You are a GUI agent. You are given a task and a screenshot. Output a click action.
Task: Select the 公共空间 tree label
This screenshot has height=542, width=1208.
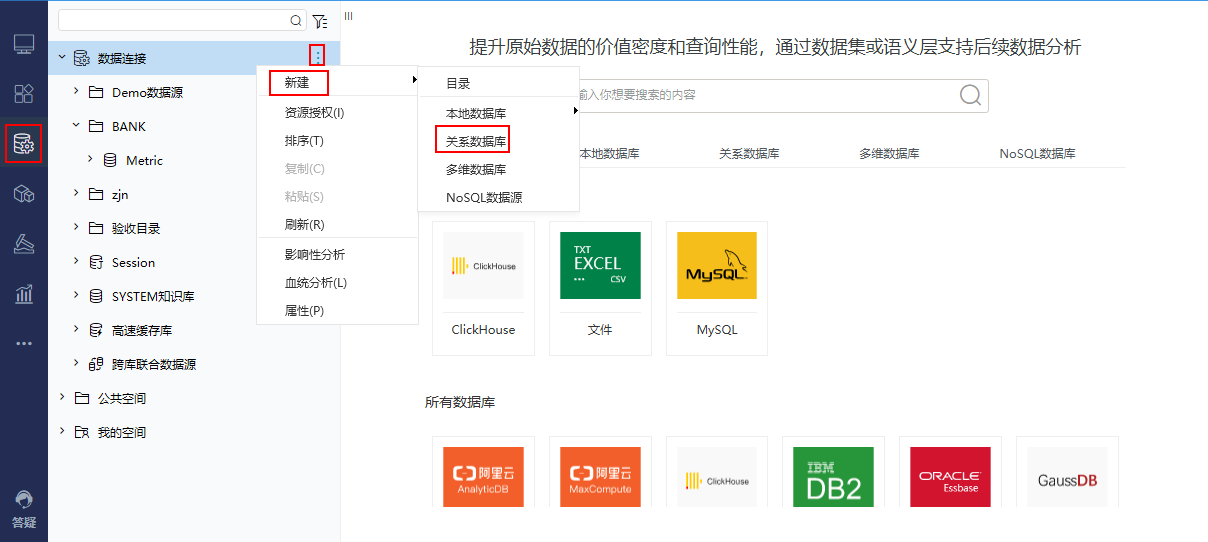[x=122, y=398]
